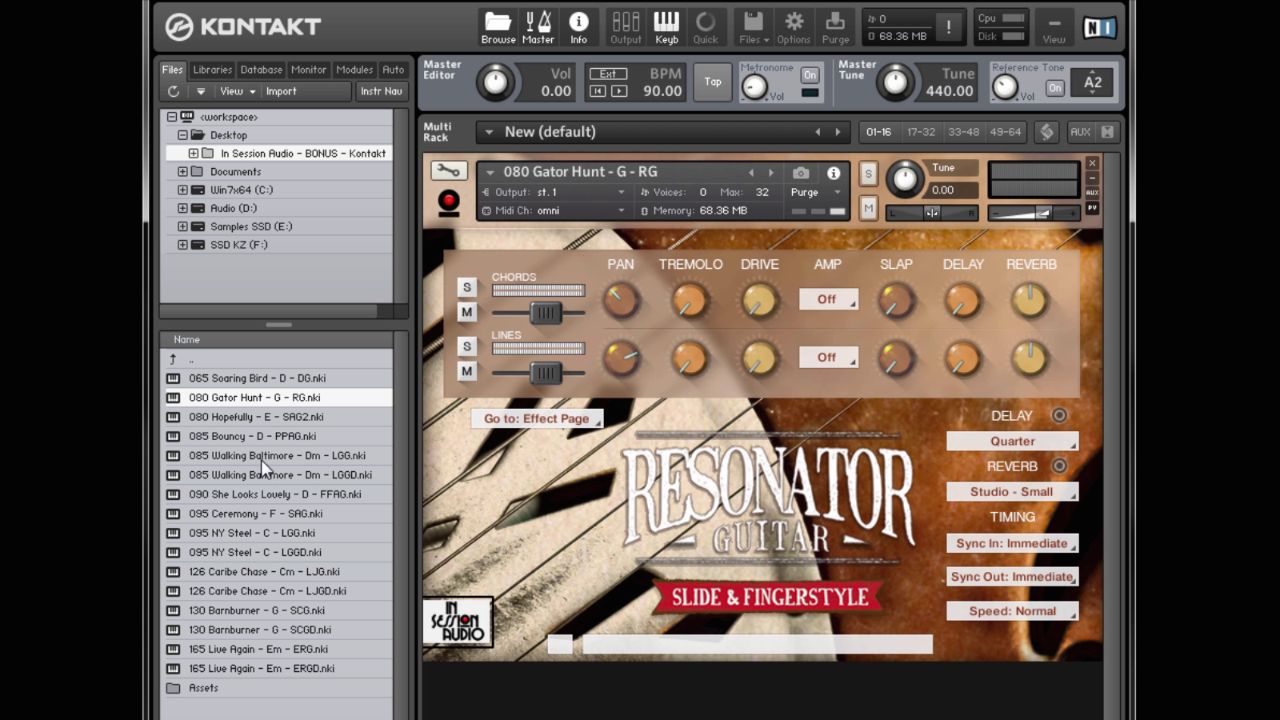This screenshot has width=1280, height=720.
Task: Click the exclamation panic button
Action: pos(950,27)
